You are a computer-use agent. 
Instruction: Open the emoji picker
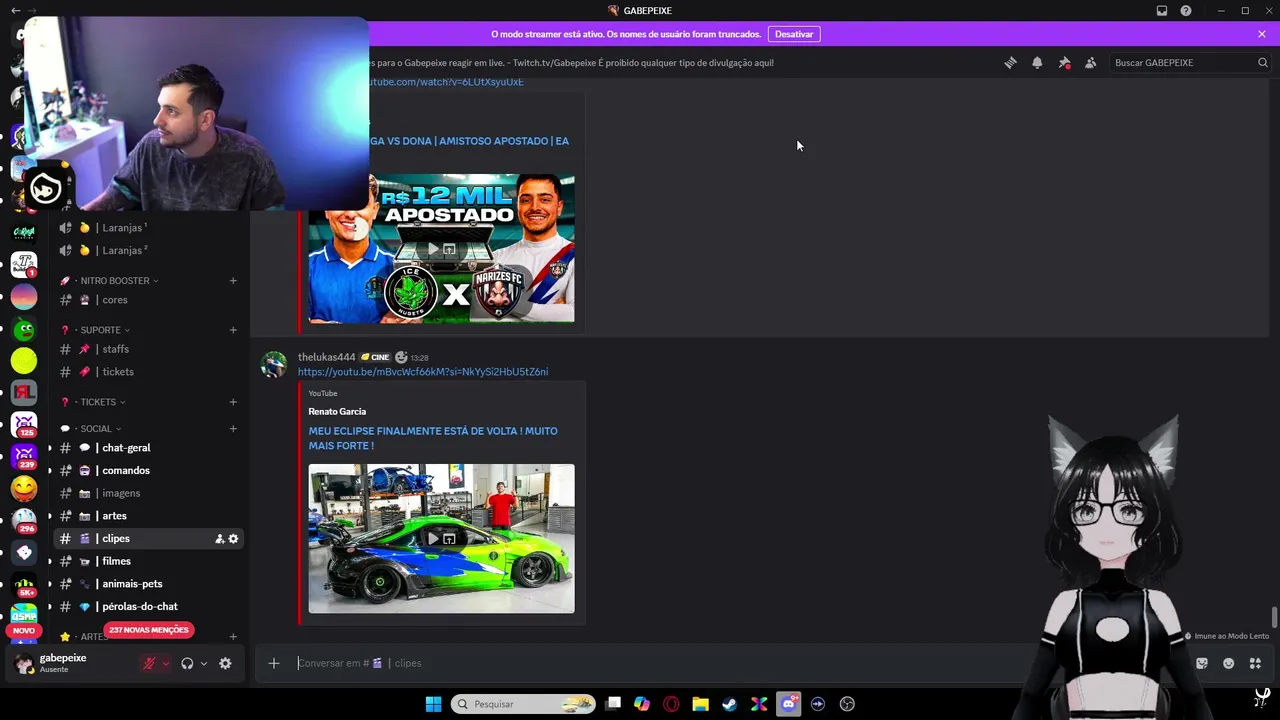(1228, 663)
